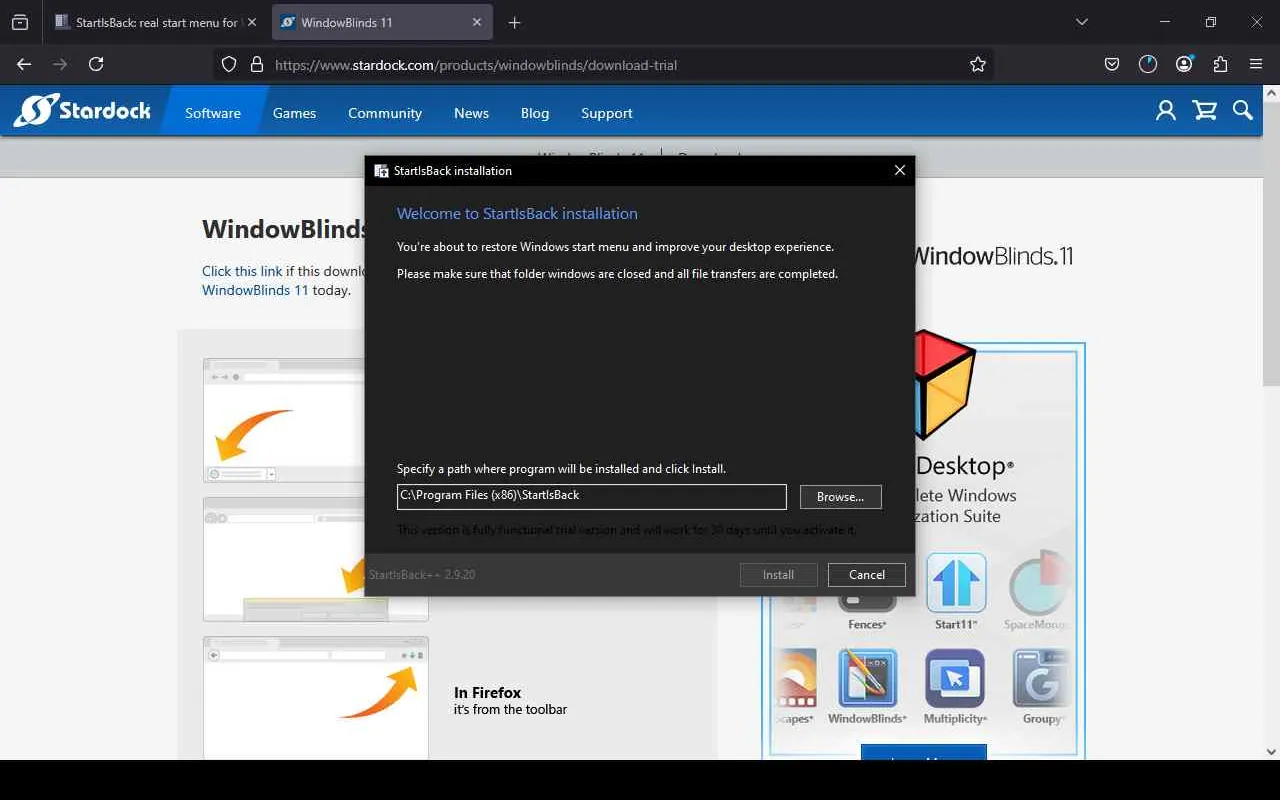Focus the installation path input field

pos(592,496)
